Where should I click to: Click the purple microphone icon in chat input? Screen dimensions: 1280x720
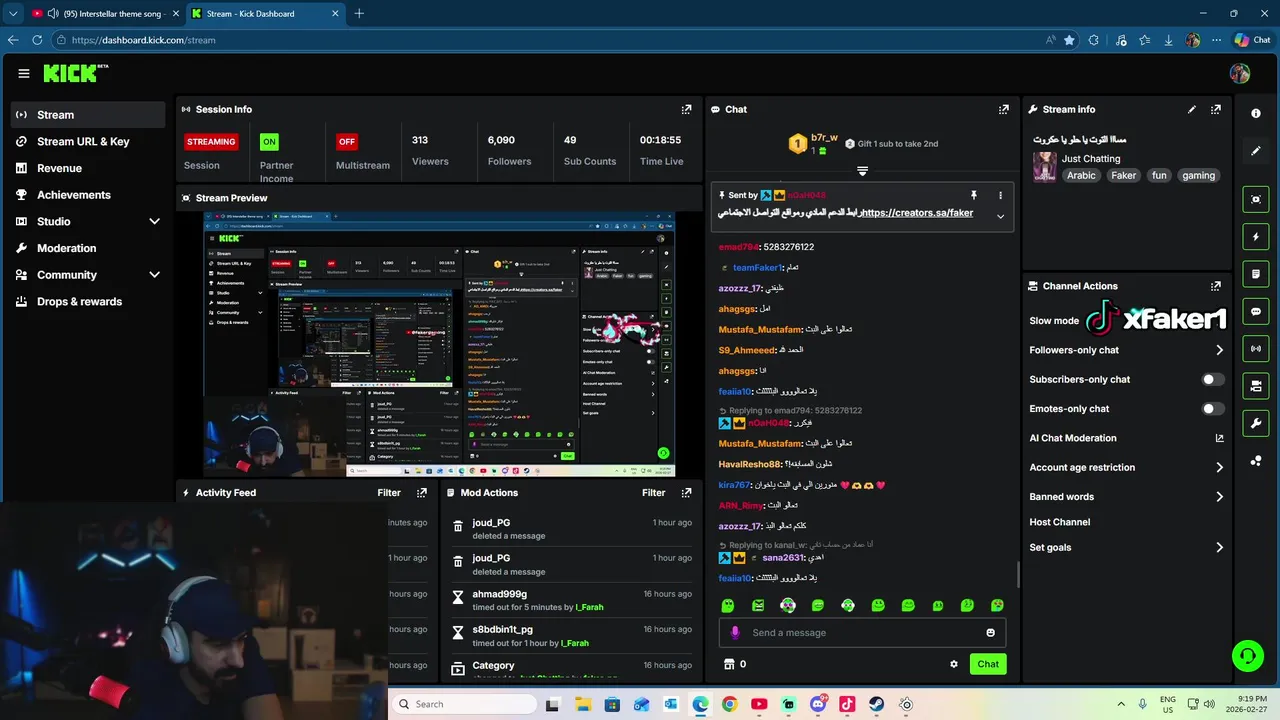click(x=735, y=632)
